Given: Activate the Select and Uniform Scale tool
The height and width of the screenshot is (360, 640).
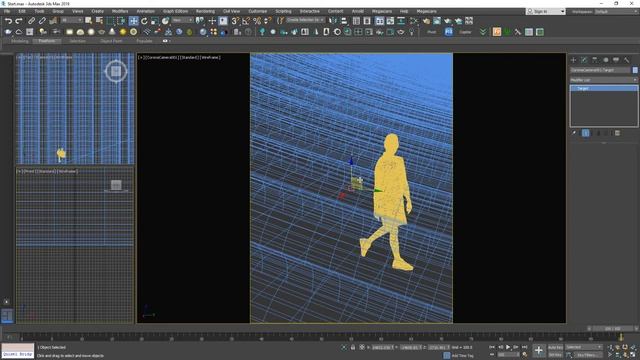Looking at the screenshot, I should (x=155, y=21).
